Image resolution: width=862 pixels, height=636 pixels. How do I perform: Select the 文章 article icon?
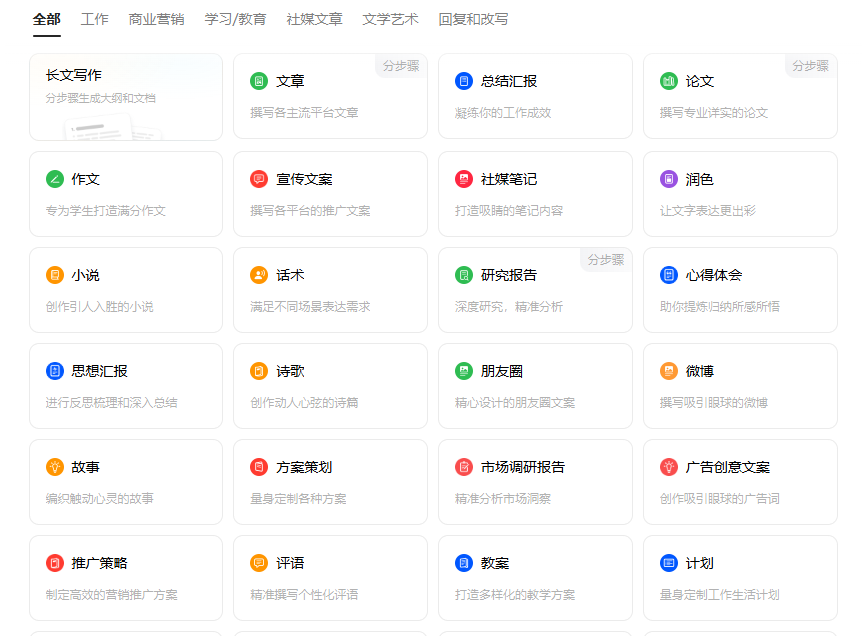tap(259, 80)
